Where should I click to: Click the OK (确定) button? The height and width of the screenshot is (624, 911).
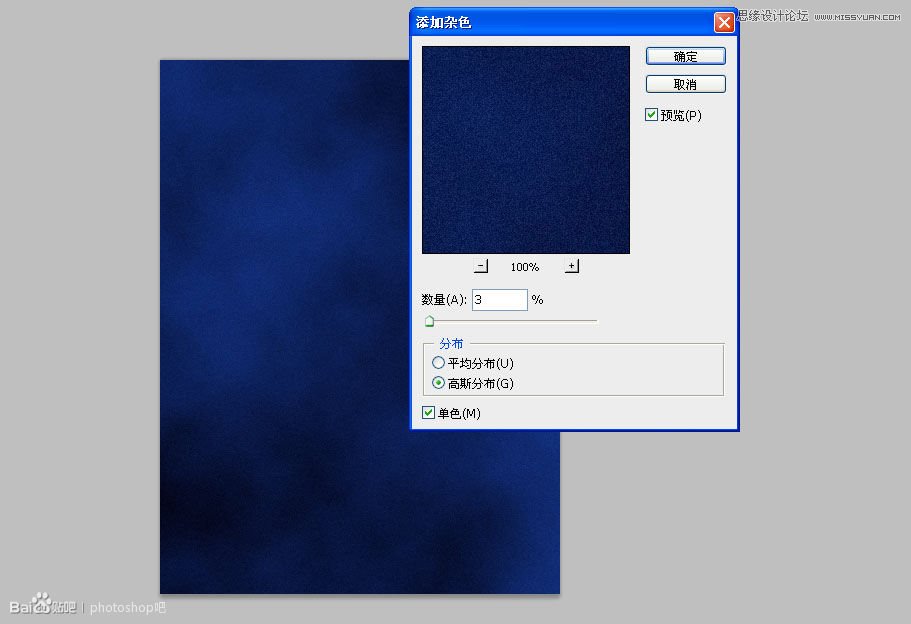click(685, 56)
